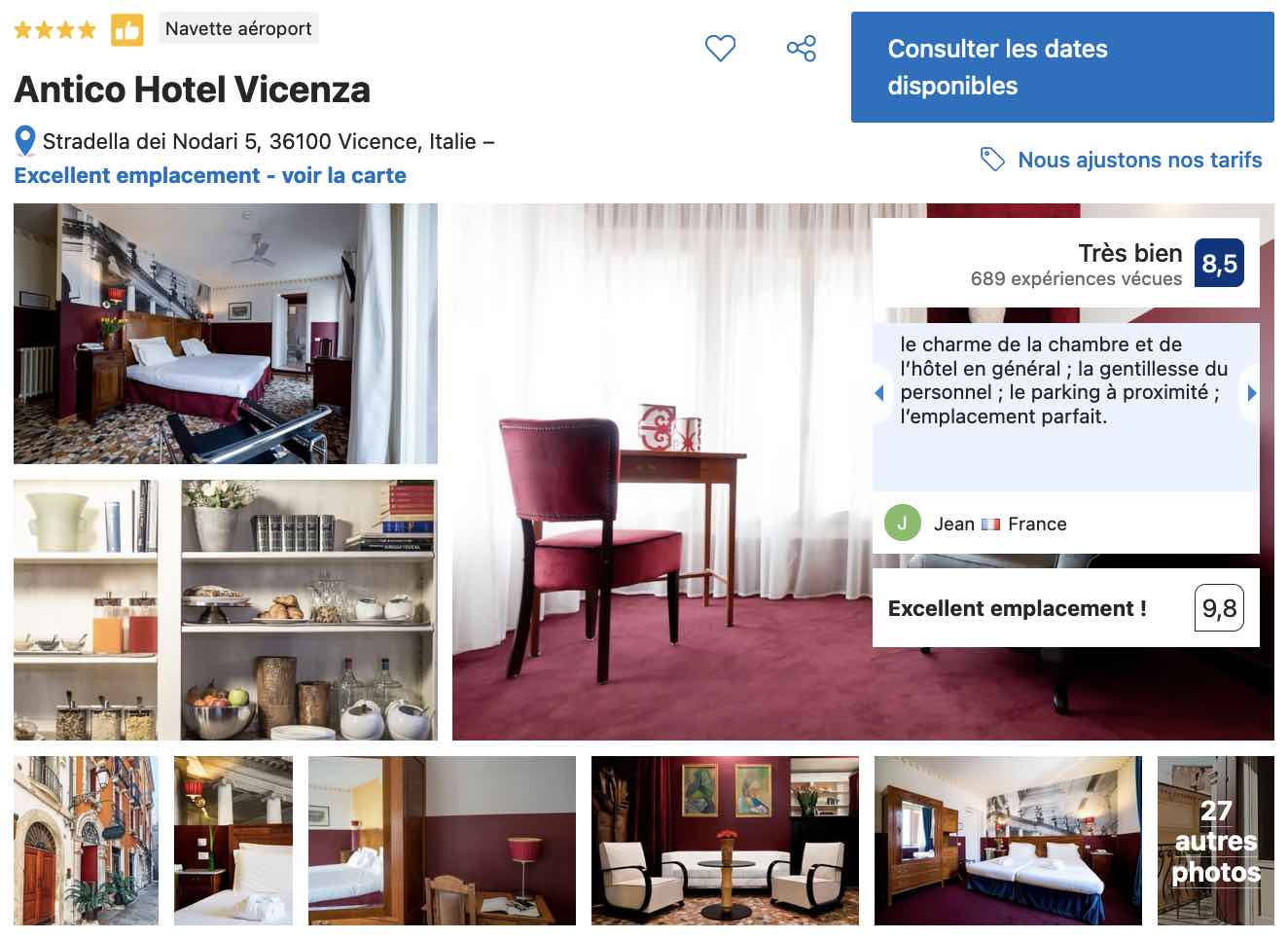Click the four-star rating icons
Viewport: 1288px width, 940px height.
point(55,30)
